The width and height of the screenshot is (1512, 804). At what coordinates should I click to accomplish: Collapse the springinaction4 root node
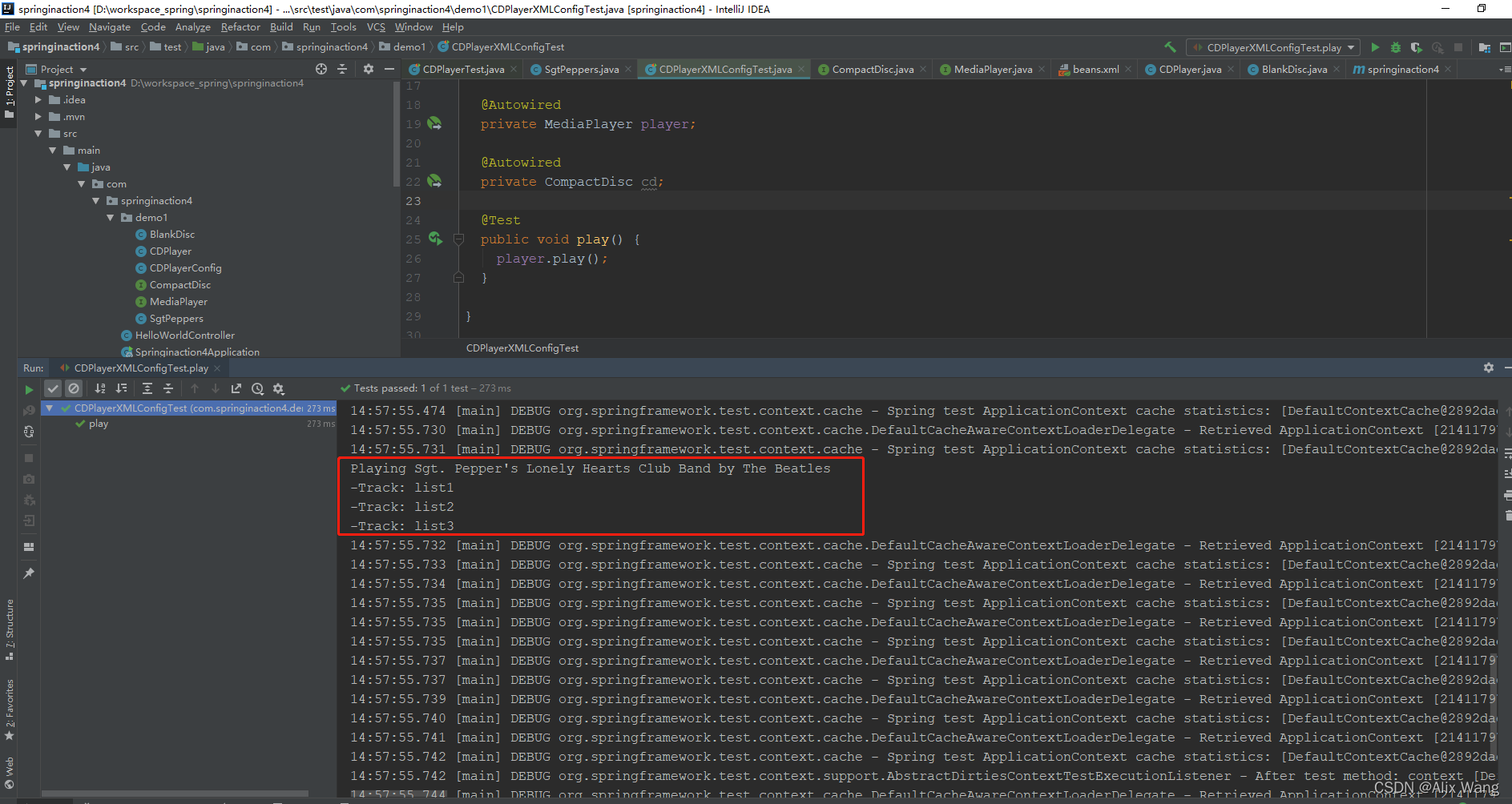(24, 83)
